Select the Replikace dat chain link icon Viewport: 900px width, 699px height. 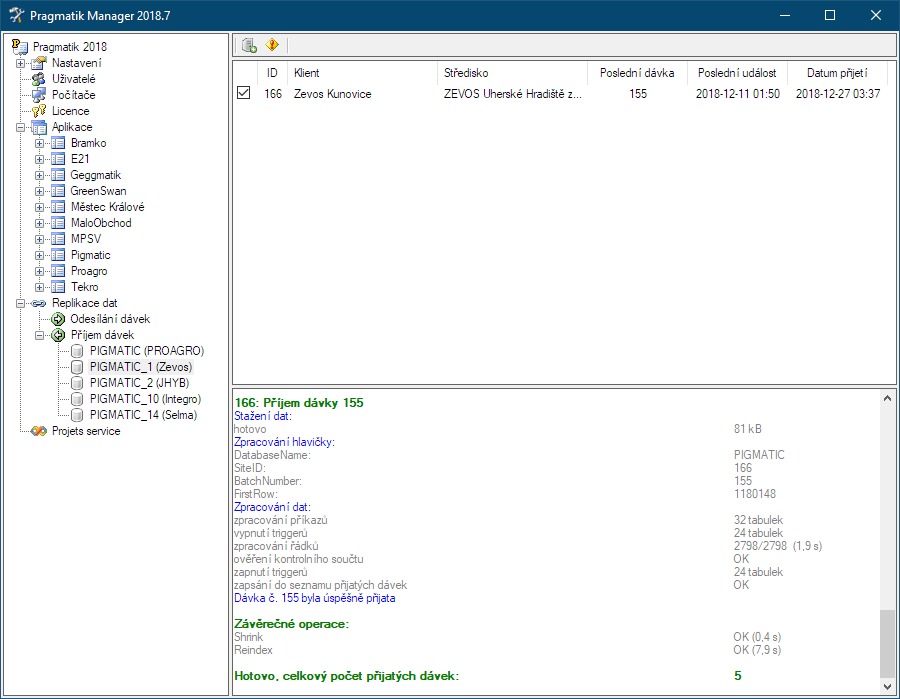point(39,303)
